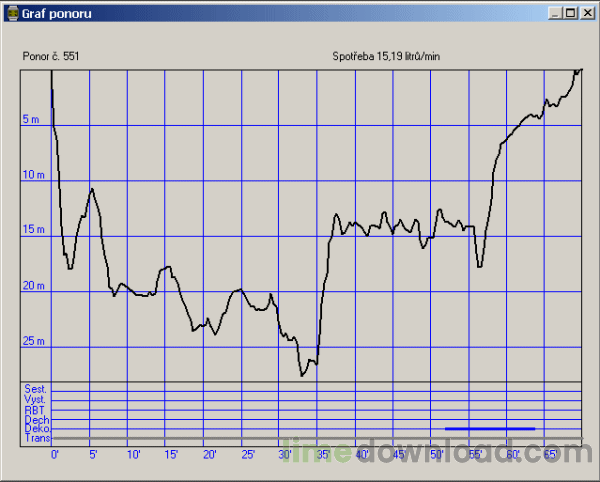Click the profile peak near 5 minutes
Viewport: 600px width, 482px height.
click(x=92, y=189)
